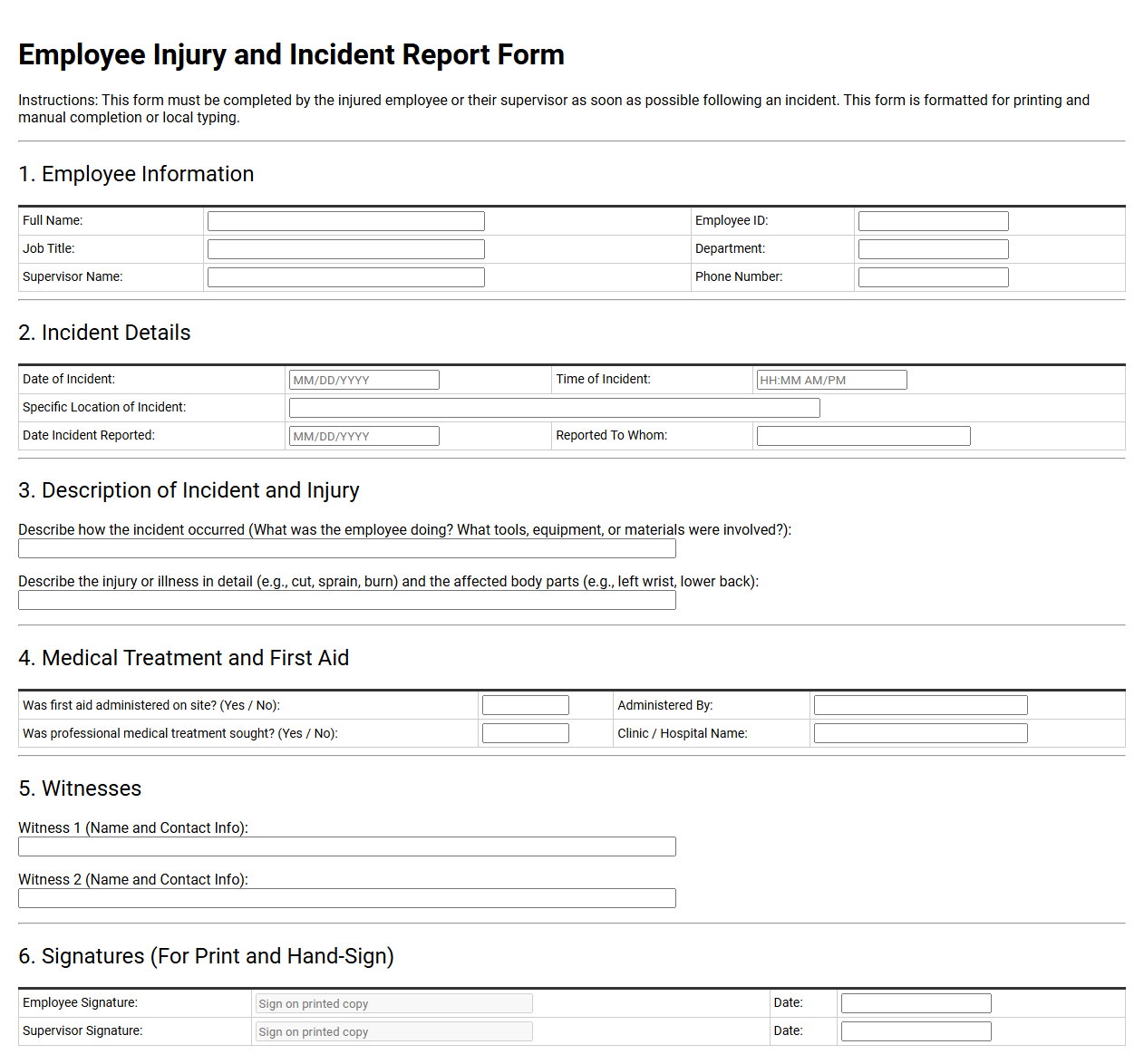Click the 'Time of Incident:' label
The height and width of the screenshot is (1064, 1144).
603,379
